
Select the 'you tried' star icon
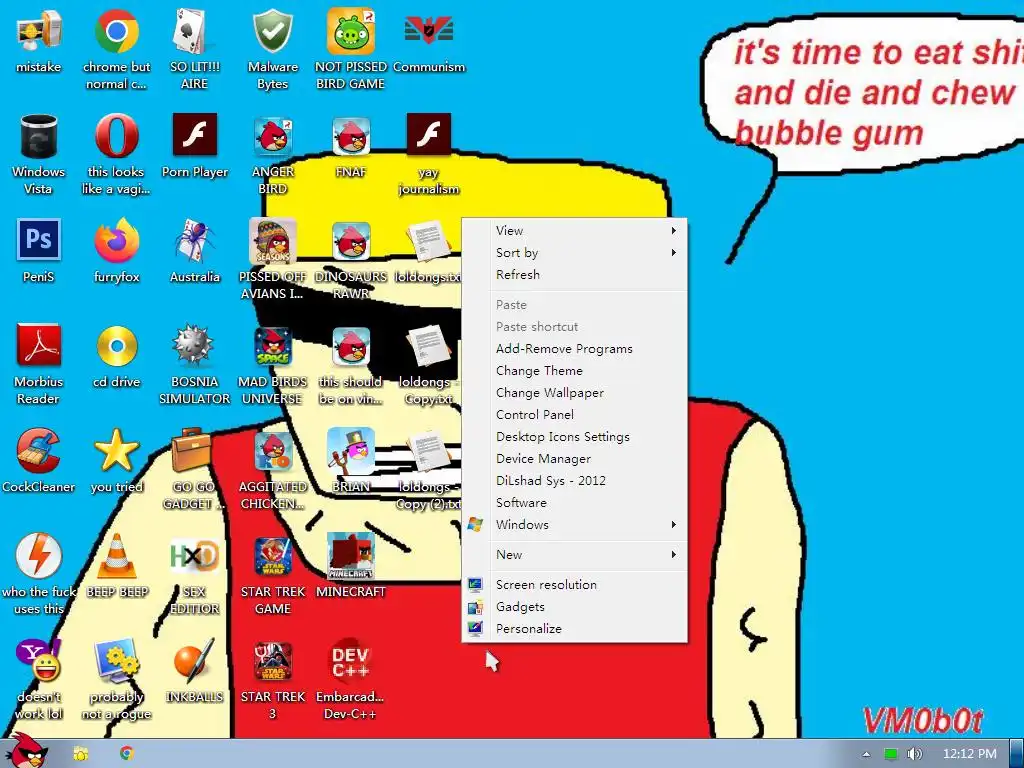(116, 460)
